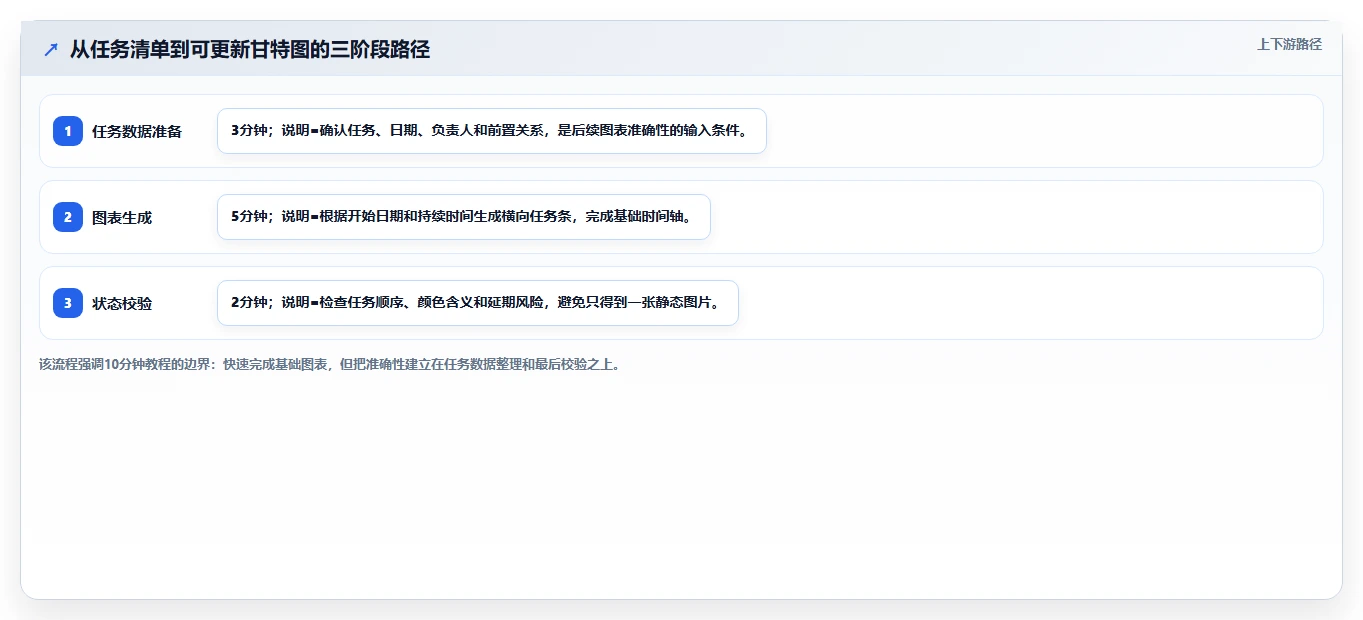Screen dimensions: 1363x620
Task: Click the 5分钟 description box
Action: pos(464,217)
